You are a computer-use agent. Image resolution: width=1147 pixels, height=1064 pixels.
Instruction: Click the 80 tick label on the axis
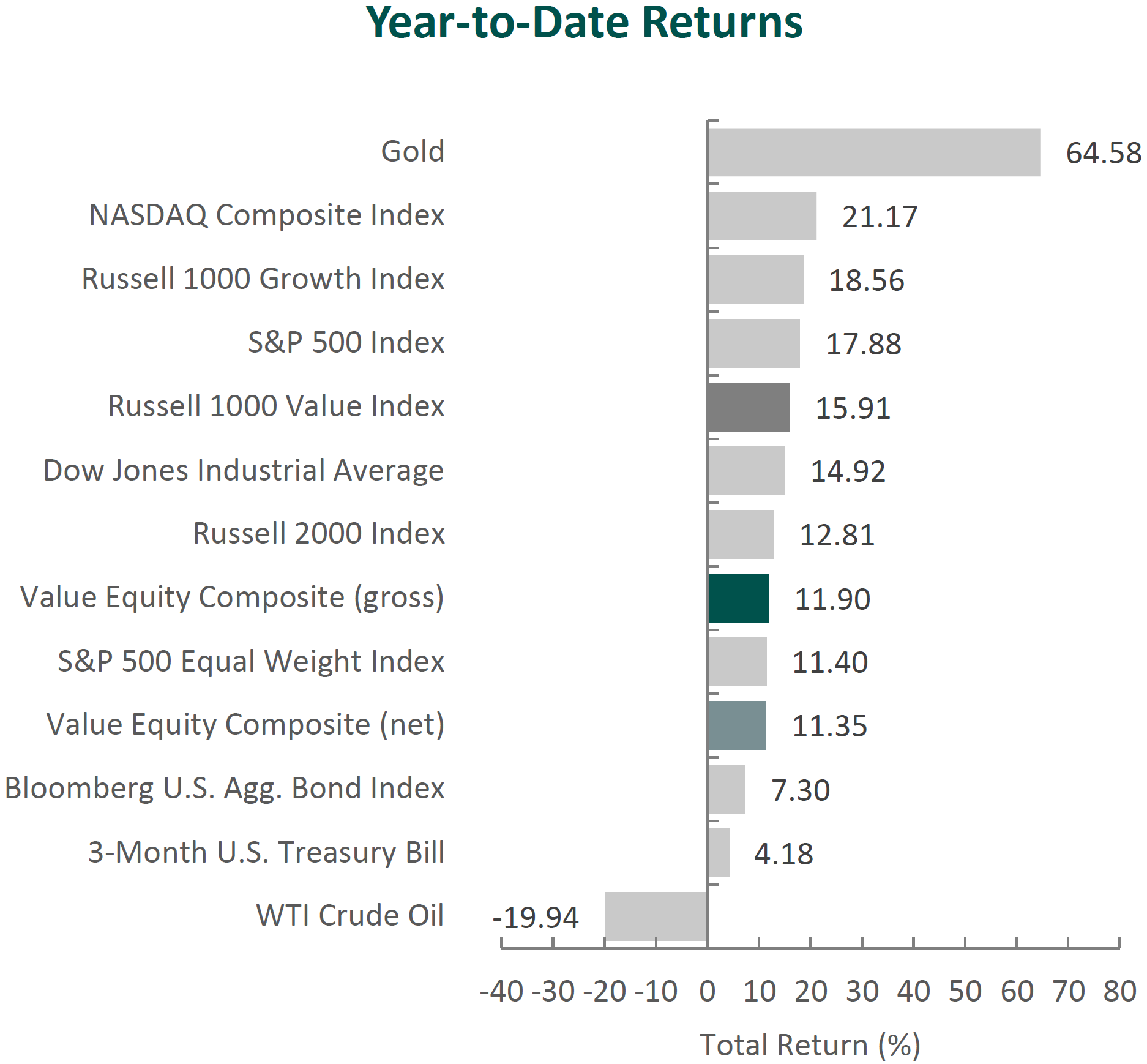[x=1119, y=991]
